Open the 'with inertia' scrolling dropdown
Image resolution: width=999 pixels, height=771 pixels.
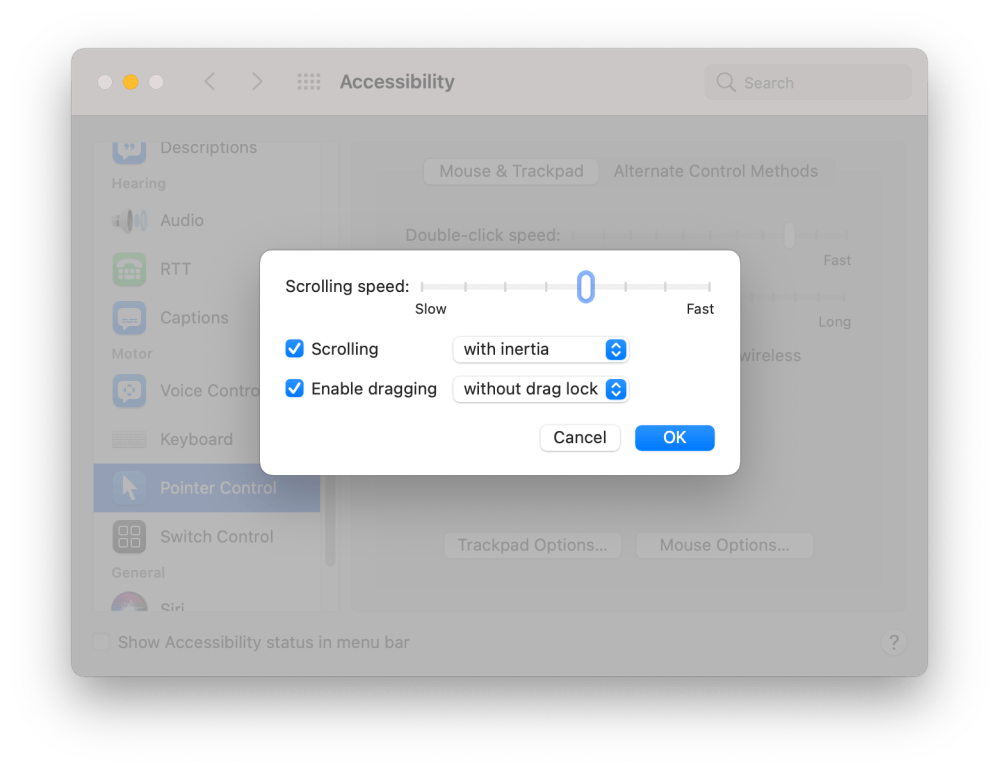pos(541,349)
